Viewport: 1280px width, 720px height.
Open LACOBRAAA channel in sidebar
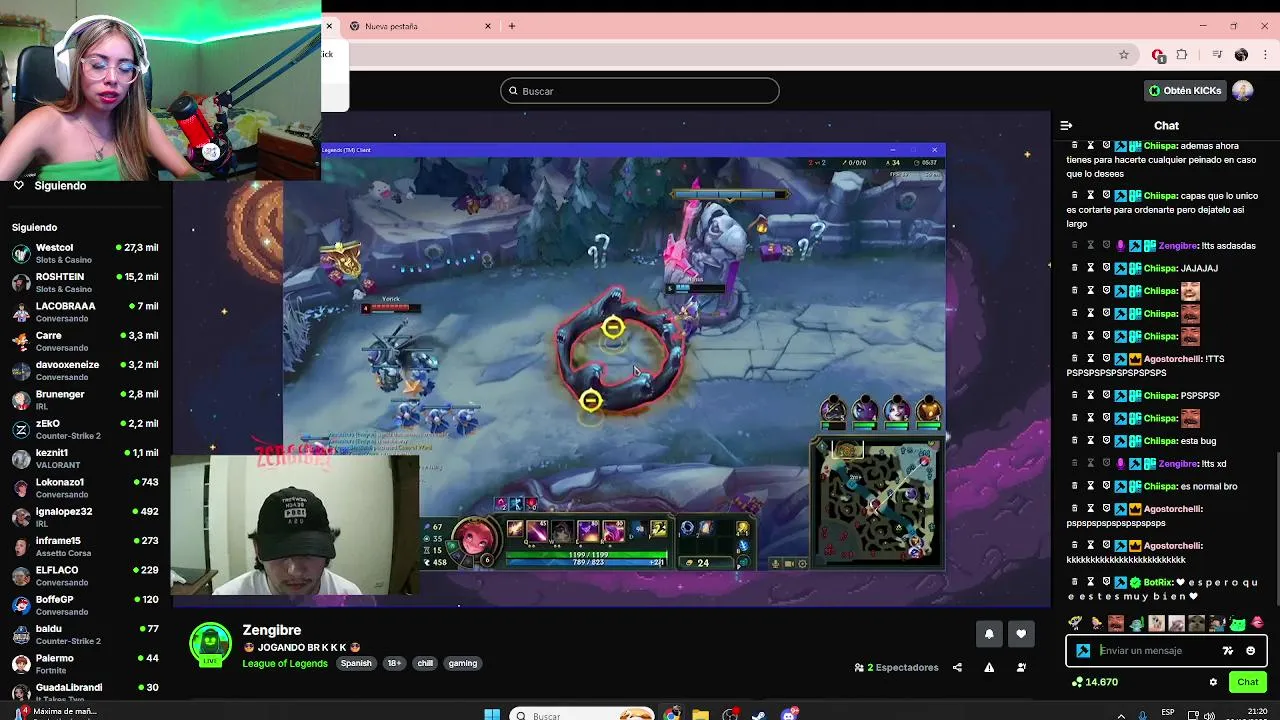point(85,312)
